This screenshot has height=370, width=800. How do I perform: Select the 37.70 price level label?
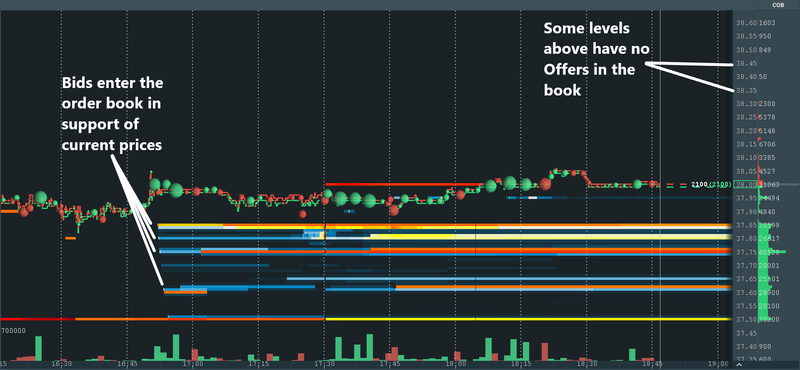(746, 266)
